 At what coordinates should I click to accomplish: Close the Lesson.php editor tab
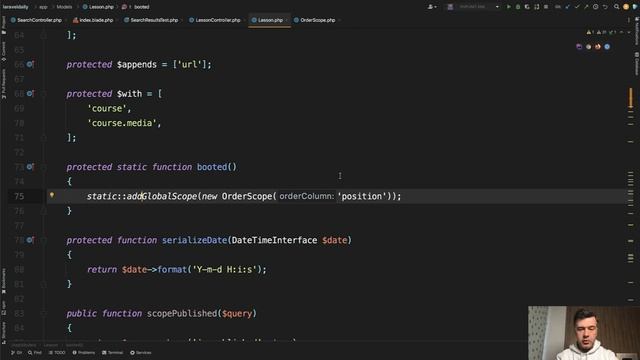coord(287,20)
